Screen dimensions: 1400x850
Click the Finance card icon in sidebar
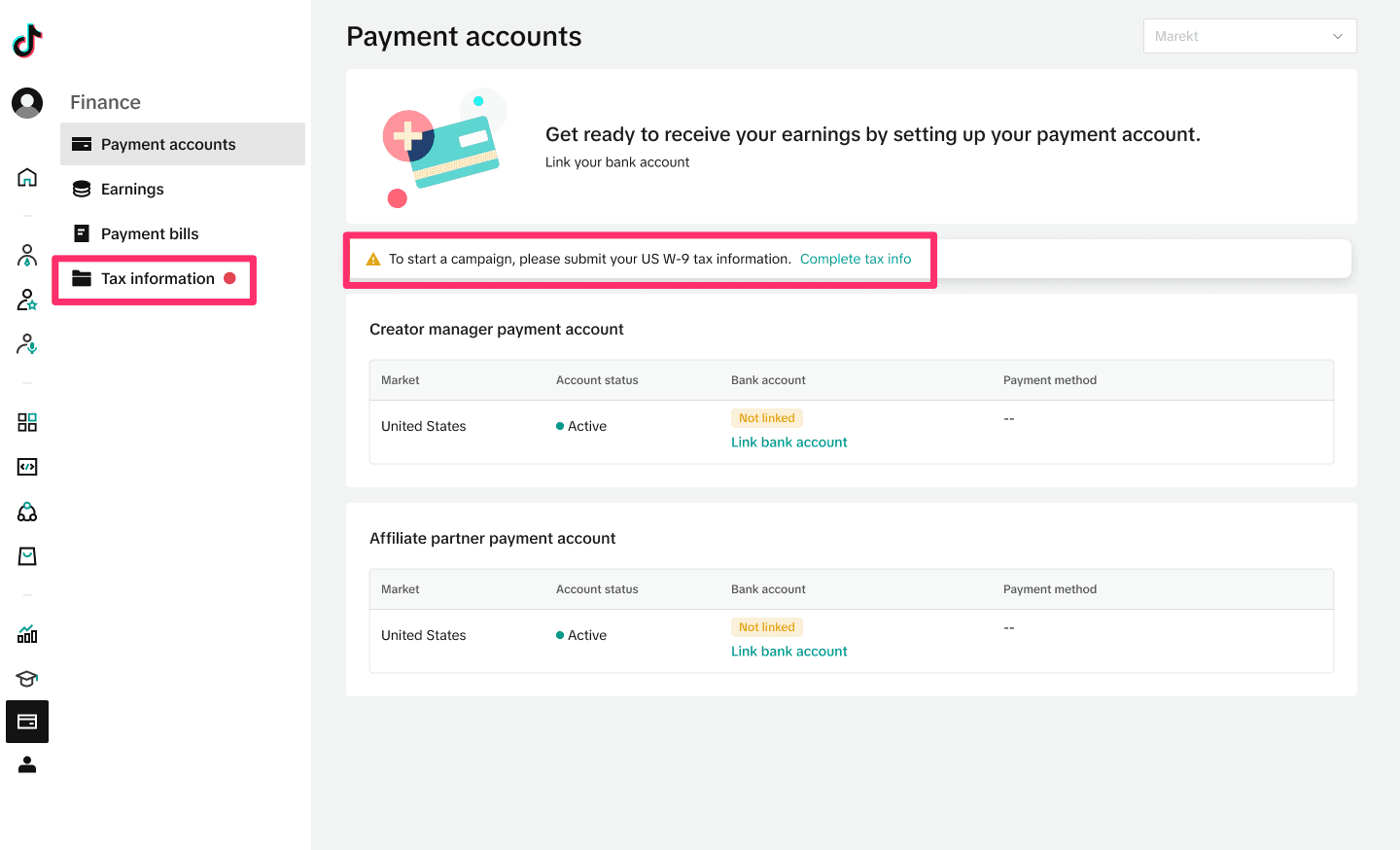tap(26, 722)
